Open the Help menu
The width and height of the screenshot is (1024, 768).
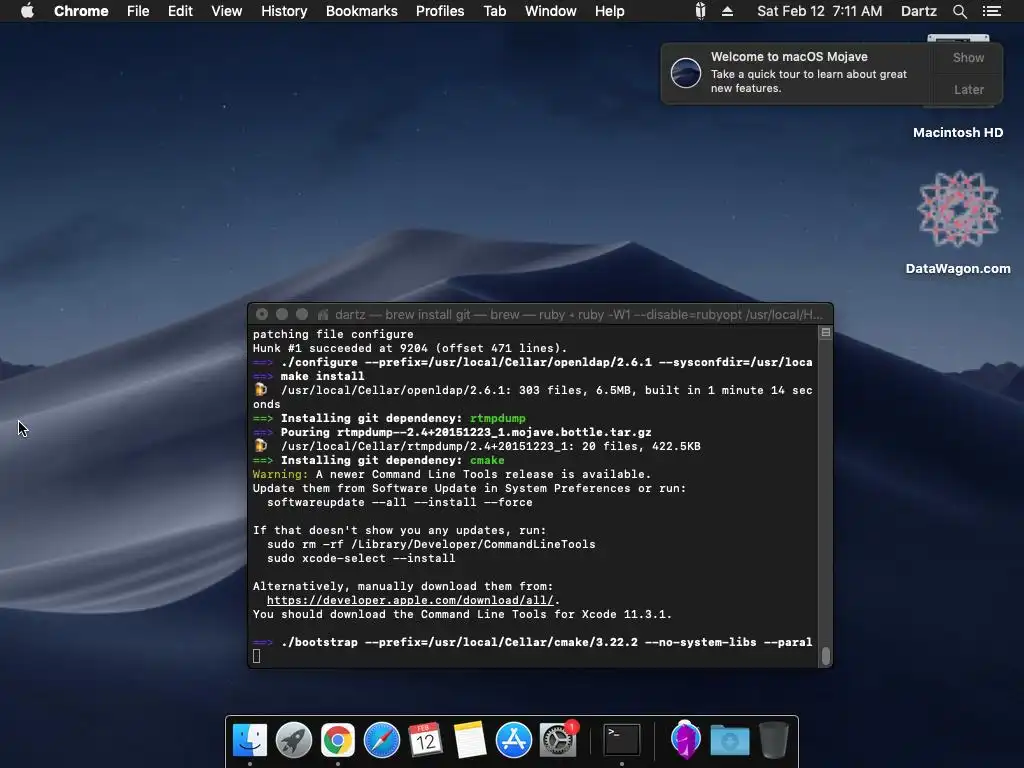(609, 11)
